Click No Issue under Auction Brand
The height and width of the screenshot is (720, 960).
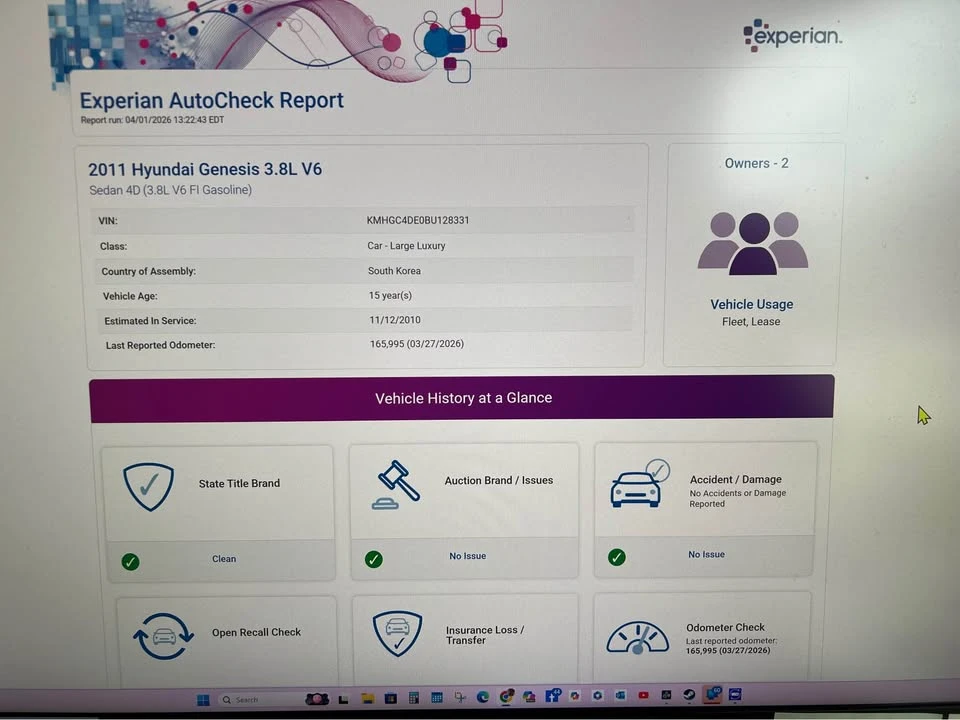pyautogui.click(x=468, y=556)
